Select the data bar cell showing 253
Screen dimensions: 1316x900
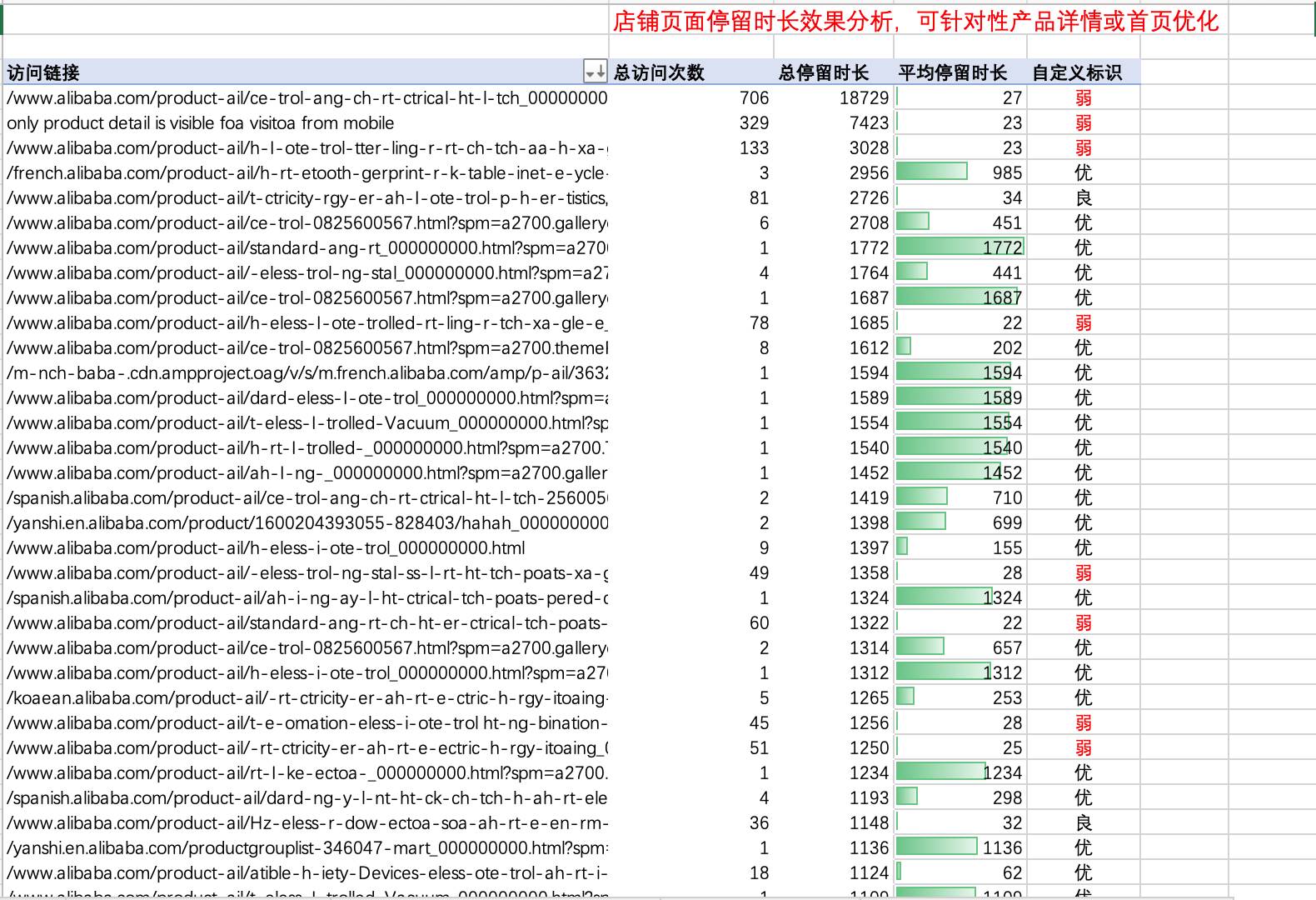tap(960, 697)
